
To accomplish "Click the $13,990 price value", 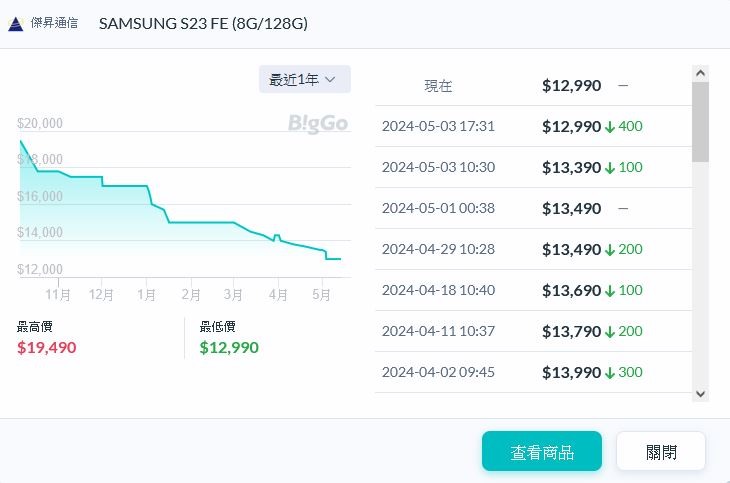I will click(x=571, y=372).
